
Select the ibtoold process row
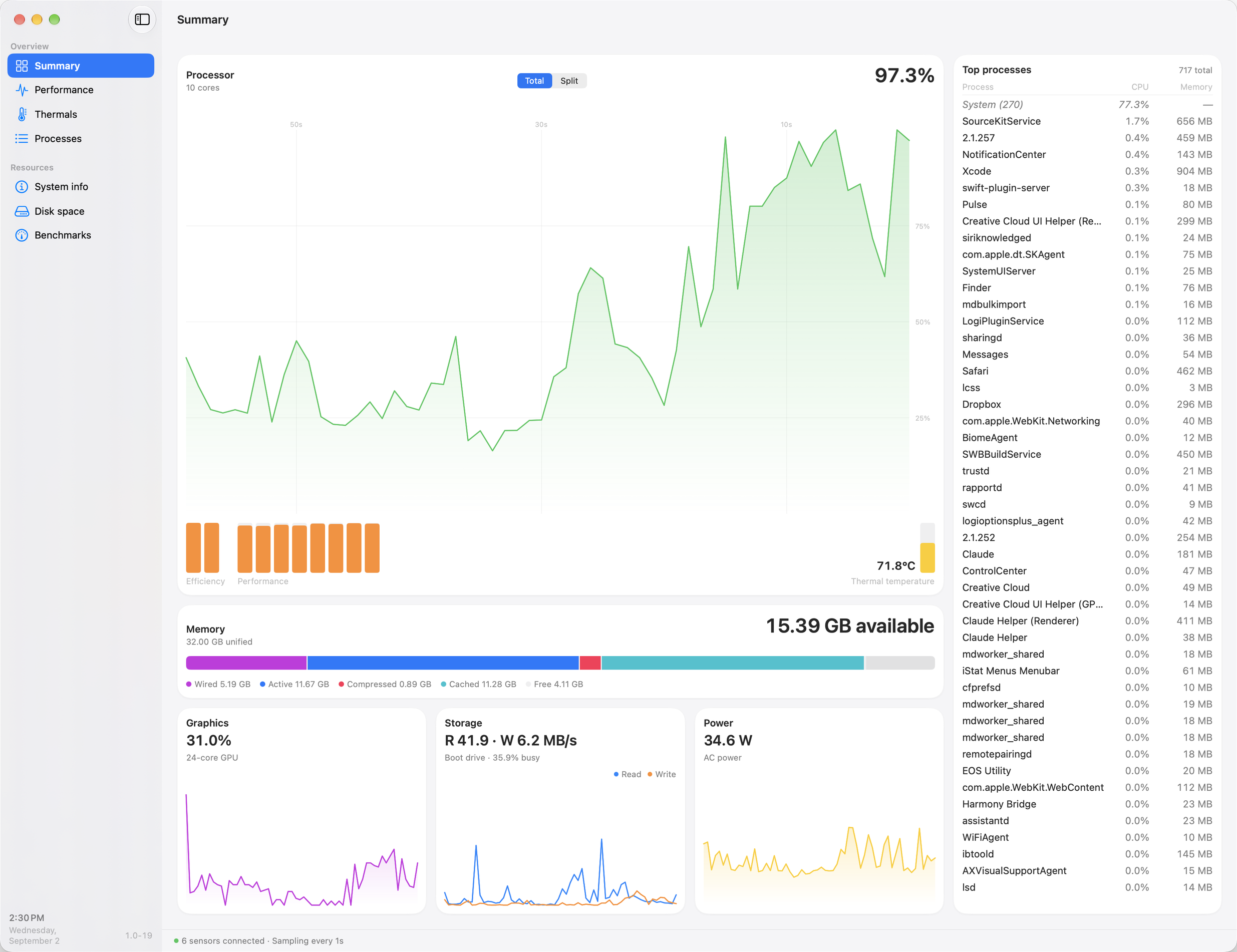tap(1087, 854)
